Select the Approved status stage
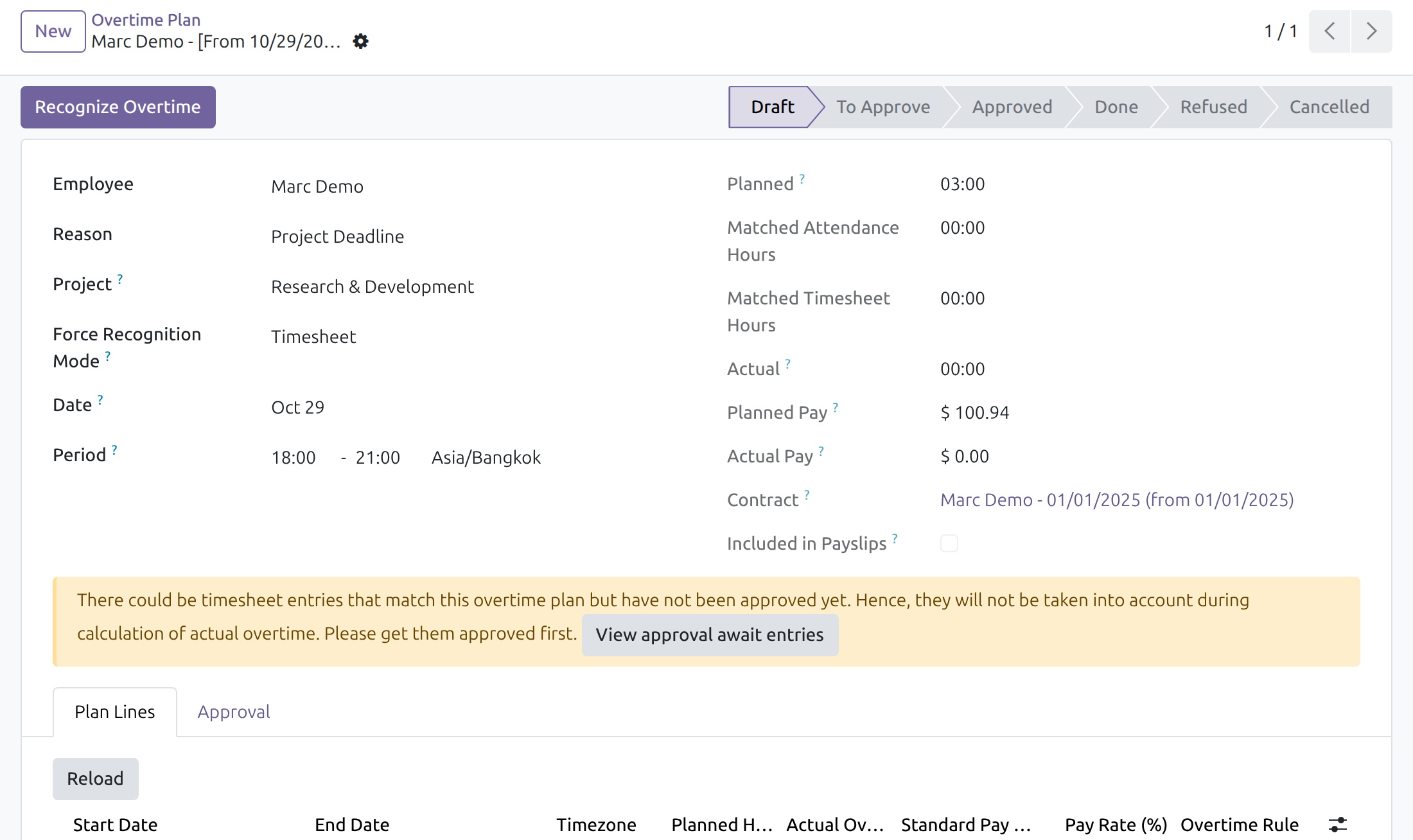Viewport: 1413px width, 840px height. 1012,107
